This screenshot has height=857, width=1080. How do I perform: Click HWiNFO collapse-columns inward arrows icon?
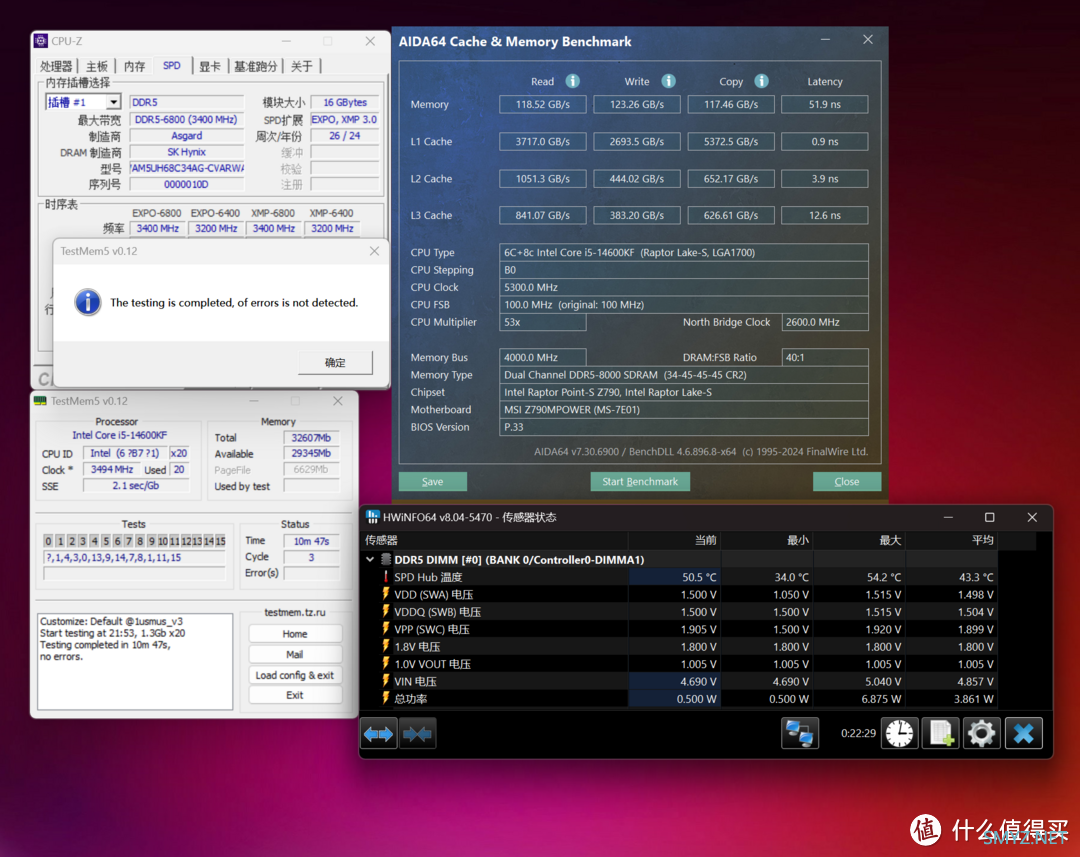[417, 734]
